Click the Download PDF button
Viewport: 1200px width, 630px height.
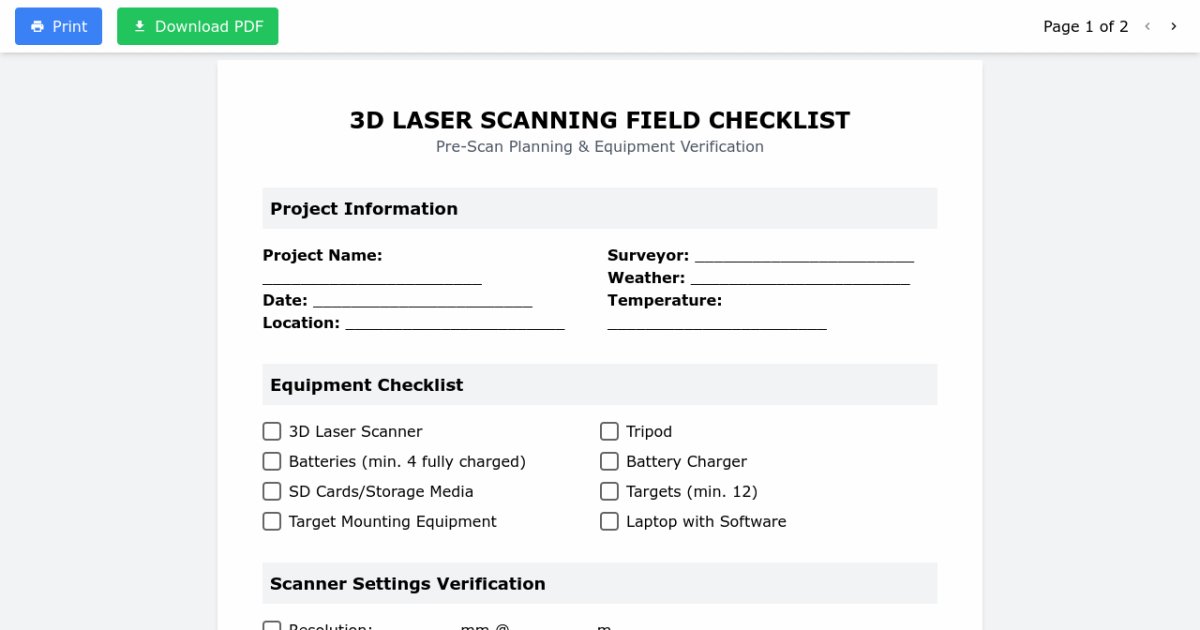point(197,27)
